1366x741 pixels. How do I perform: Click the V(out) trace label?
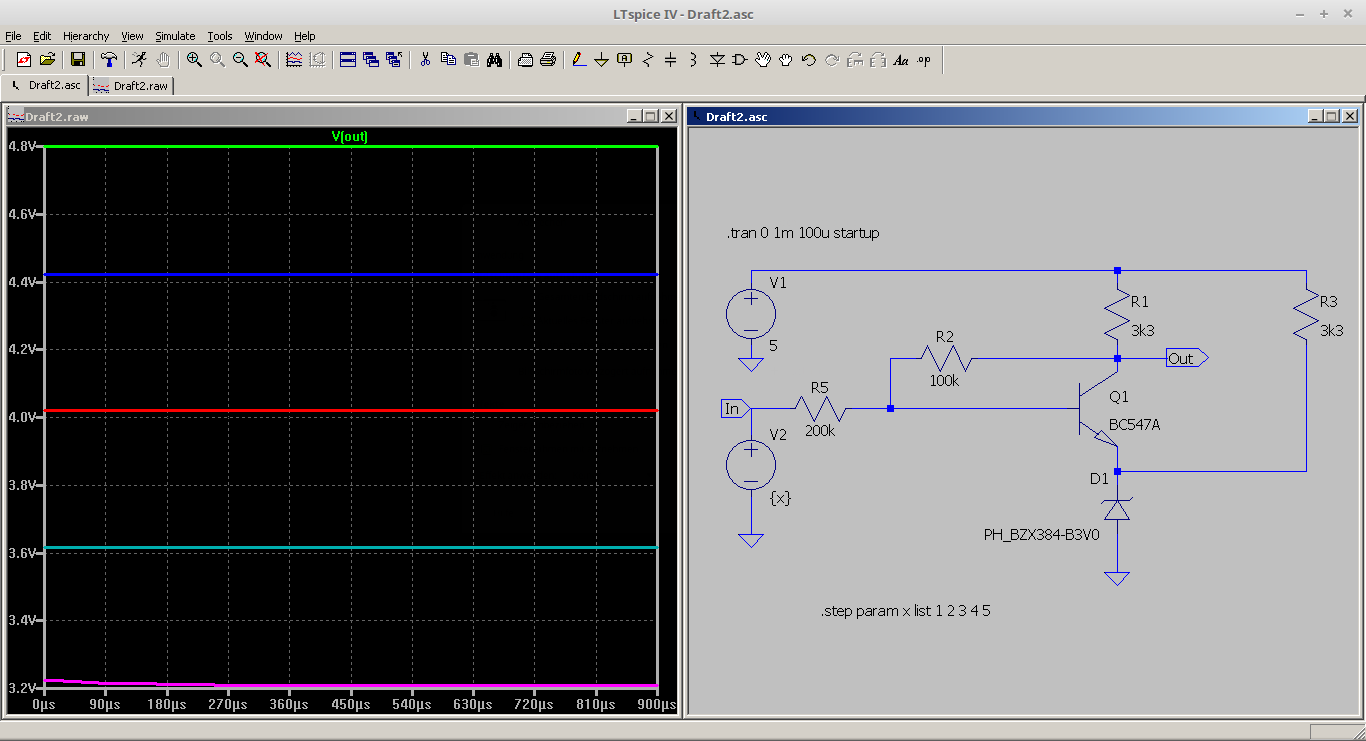coord(350,137)
